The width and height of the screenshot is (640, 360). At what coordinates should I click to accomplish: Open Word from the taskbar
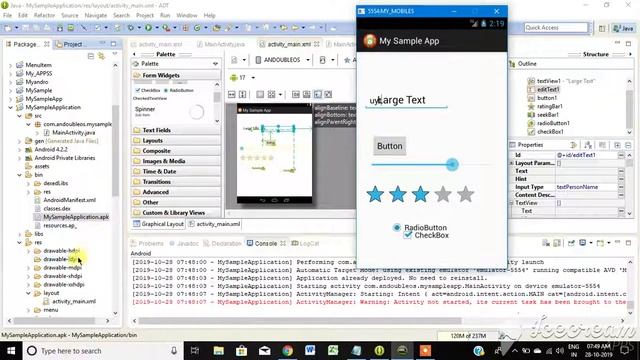click(310, 351)
